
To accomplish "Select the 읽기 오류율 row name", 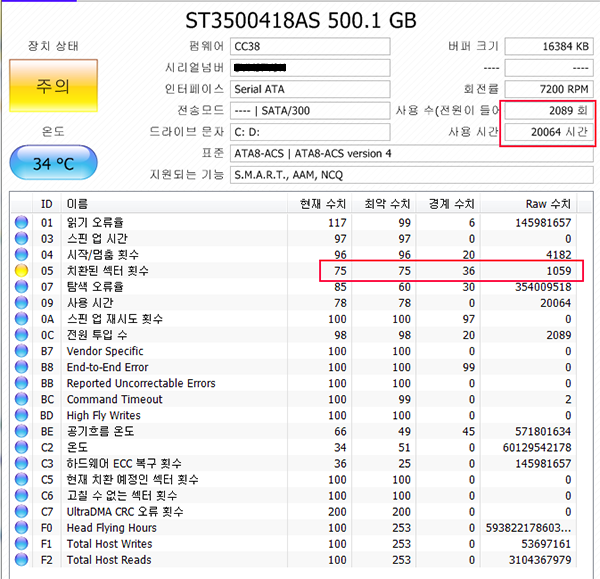I will click(x=95, y=222).
